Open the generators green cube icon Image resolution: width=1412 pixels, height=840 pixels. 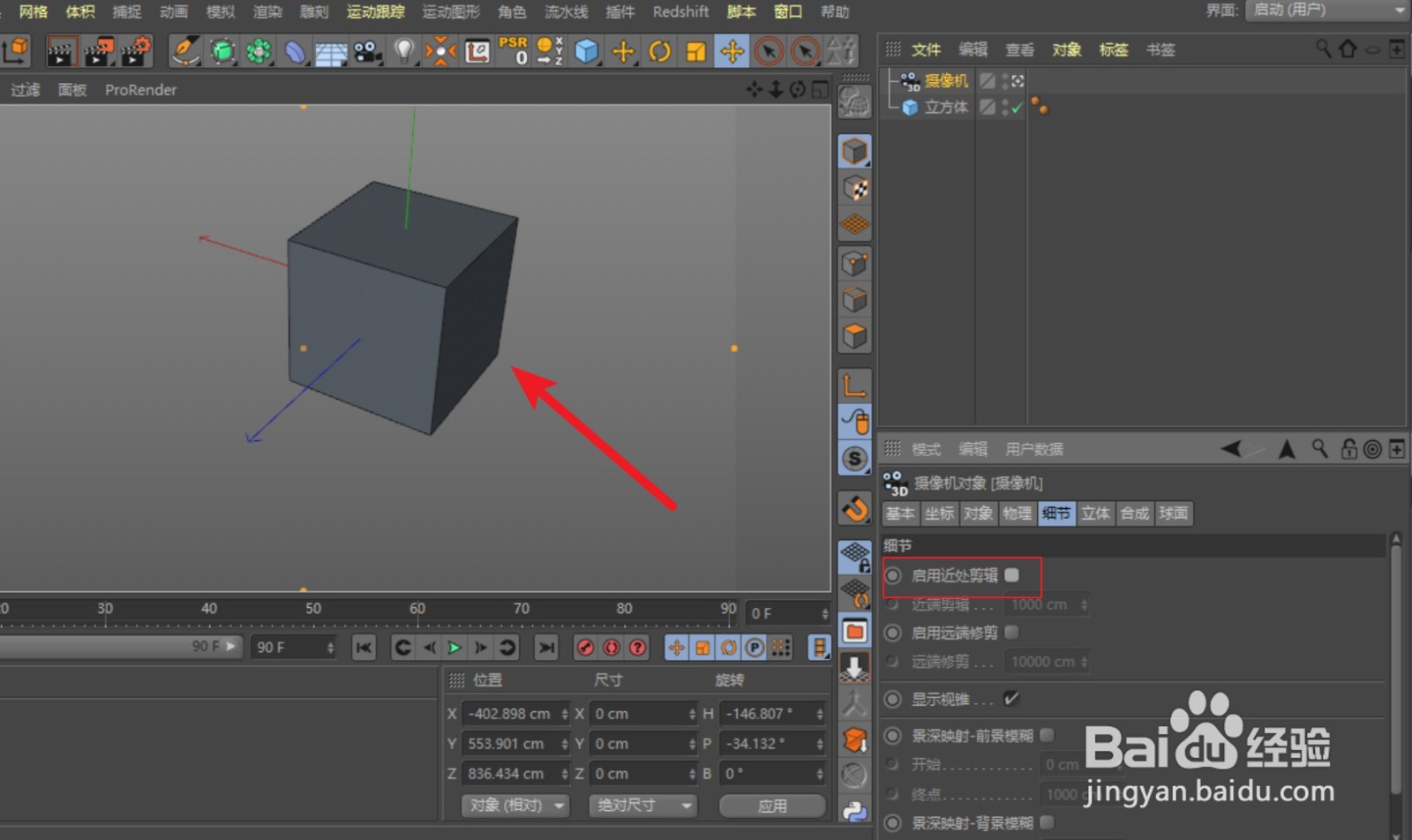pyautogui.click(x=222, y=51)
